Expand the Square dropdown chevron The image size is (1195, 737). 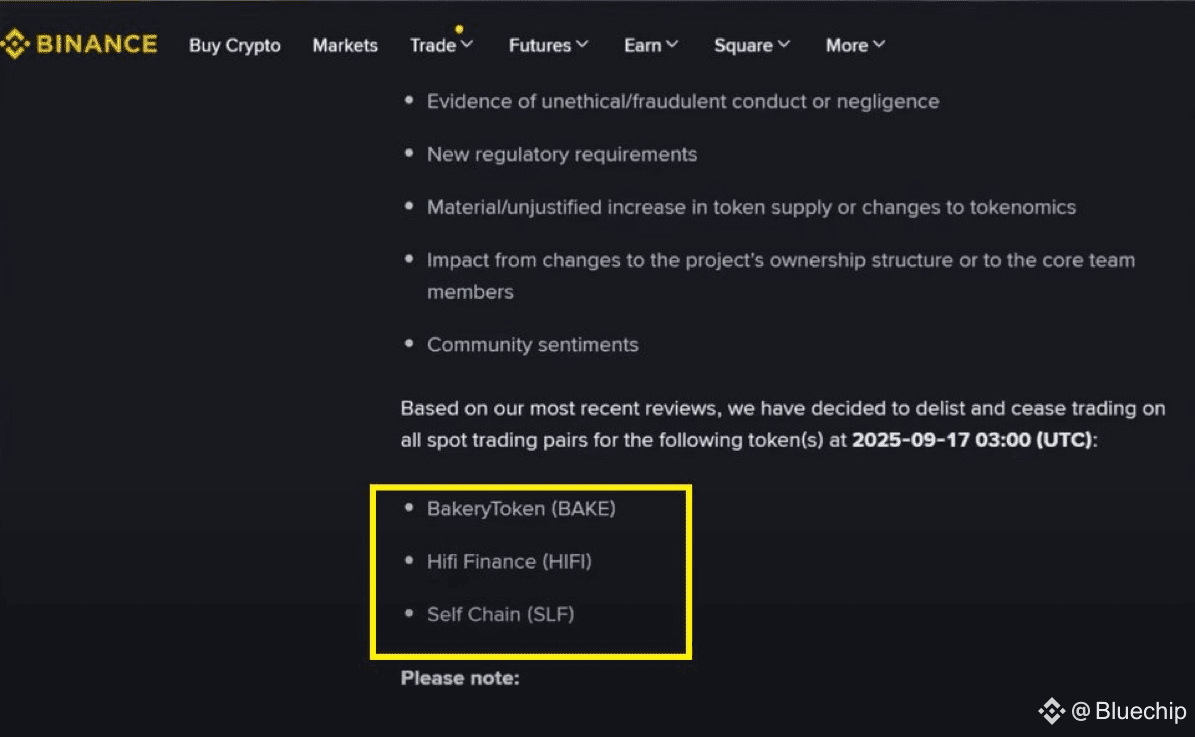coord(783,45)
